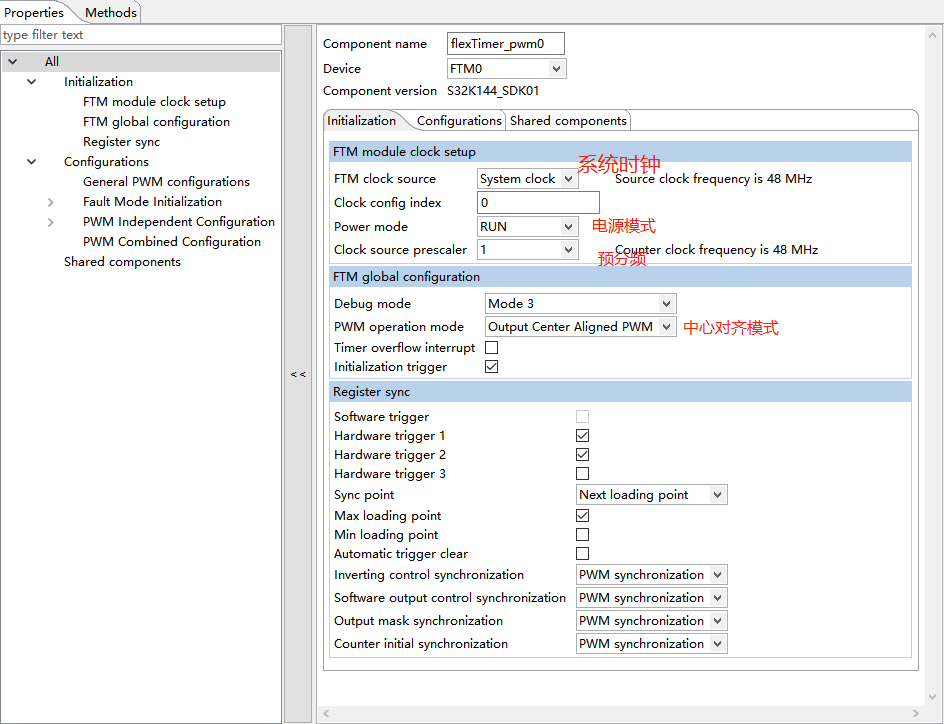944x724 pixels.
Task: Click the Software trigger checkbox
Action: coord(582,416)
